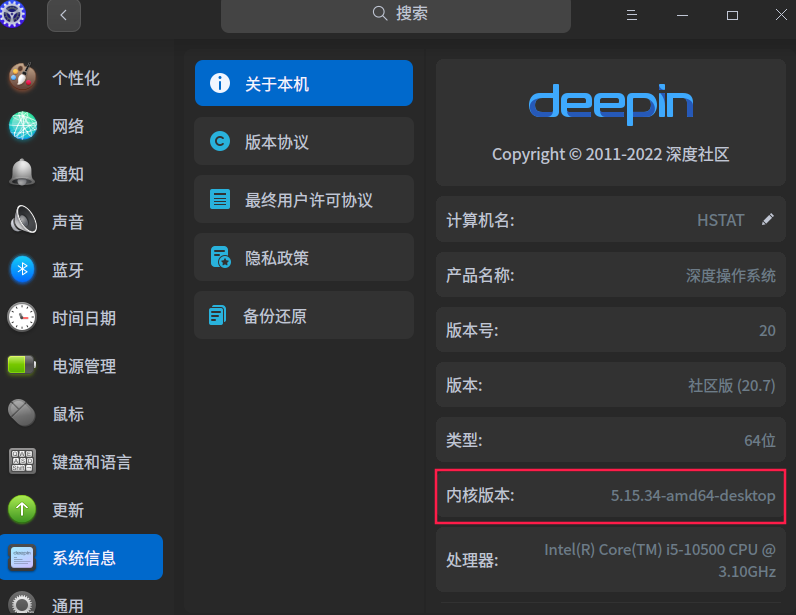Click the 计算机名 label

click(x=480, y=220)
